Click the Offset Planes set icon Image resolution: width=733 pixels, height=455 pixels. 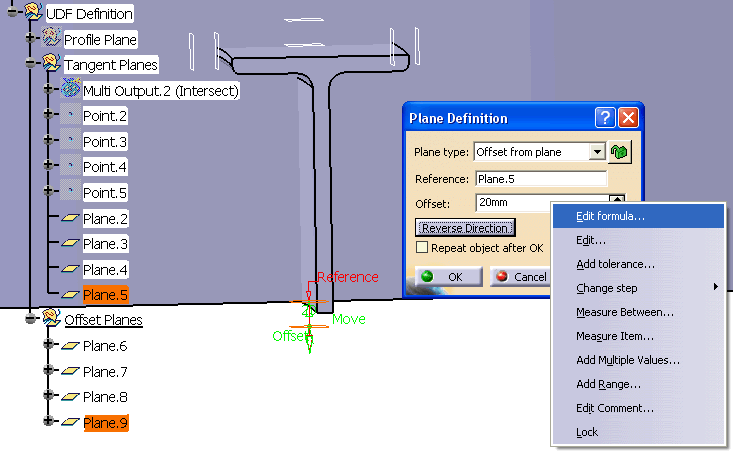[x=51, y=318]
